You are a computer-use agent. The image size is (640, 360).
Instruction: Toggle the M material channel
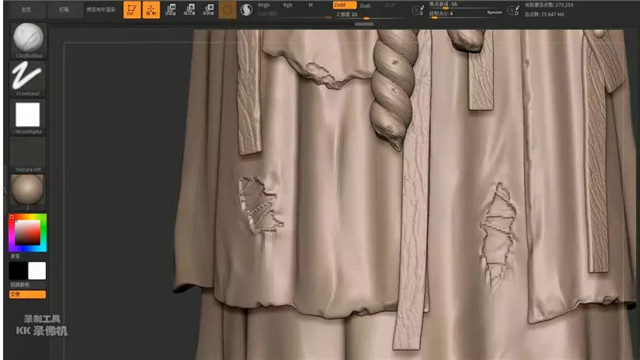(x=311, y=5)
